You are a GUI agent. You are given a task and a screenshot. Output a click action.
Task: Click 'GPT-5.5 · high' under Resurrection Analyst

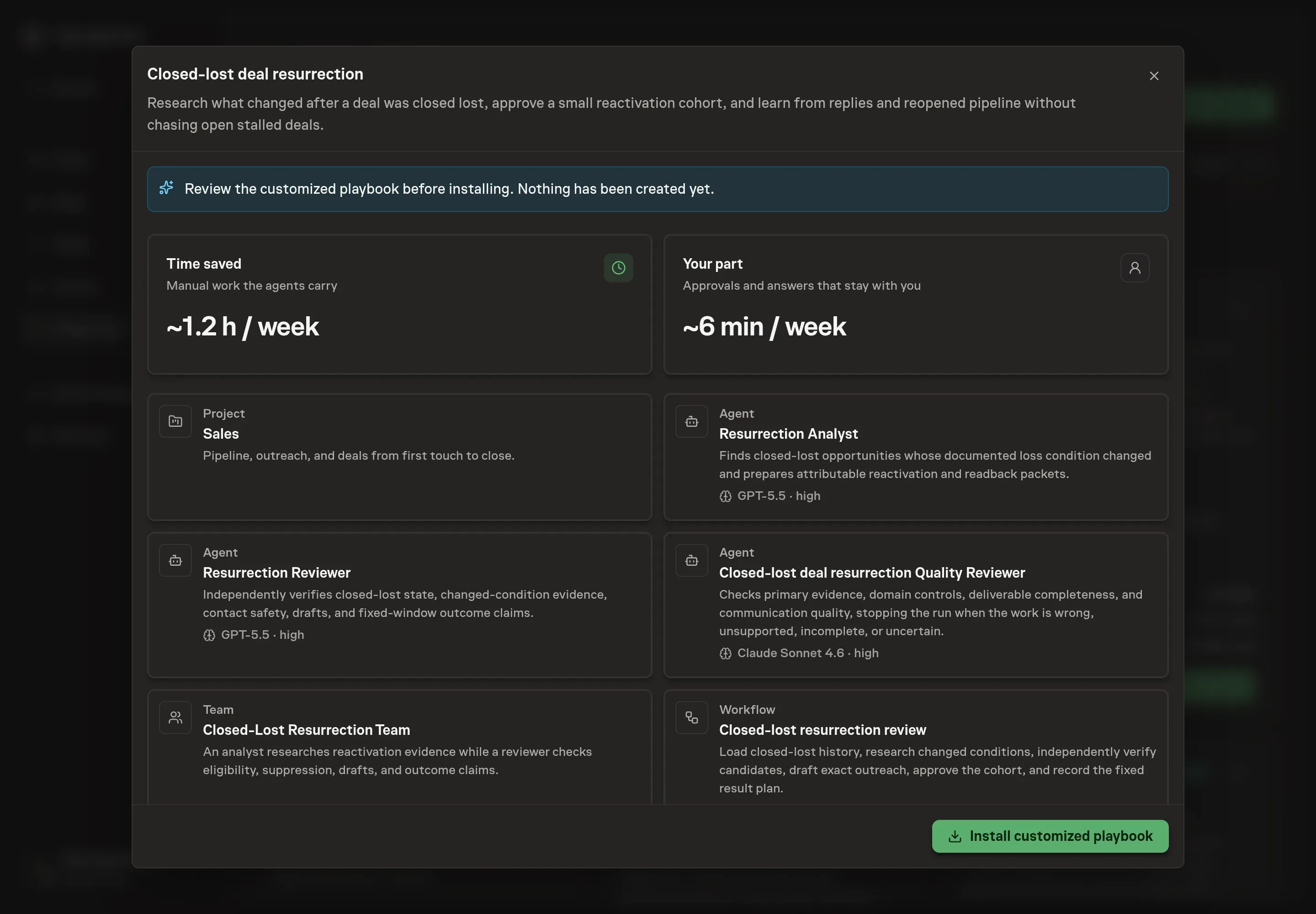(x=778, y=495)
